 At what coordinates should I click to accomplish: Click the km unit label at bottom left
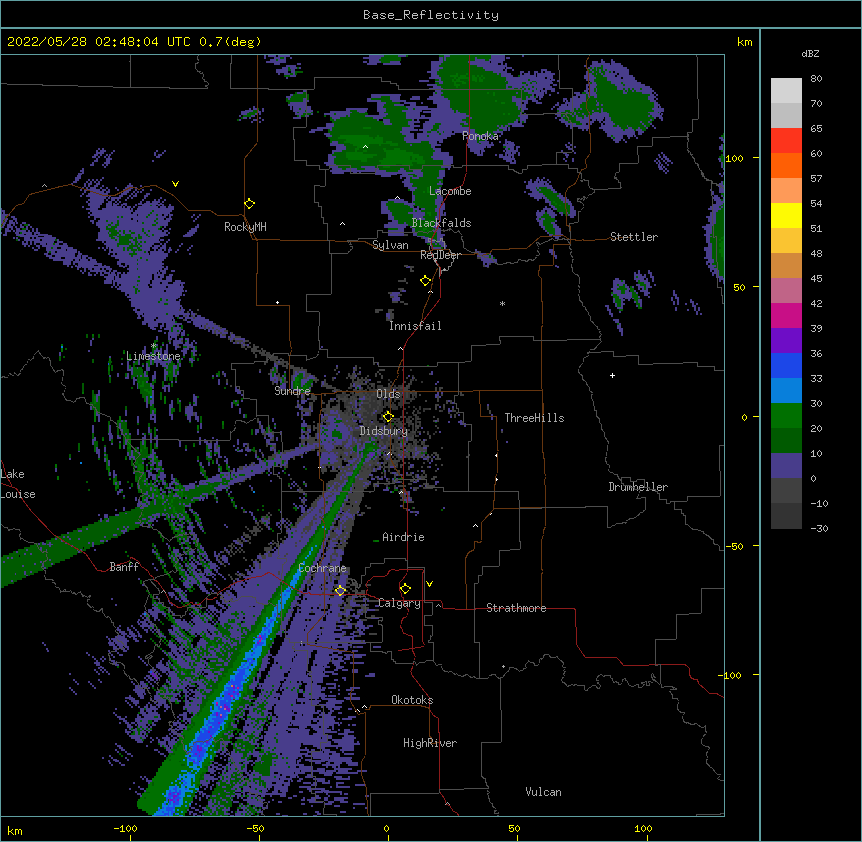click(15, 831)
